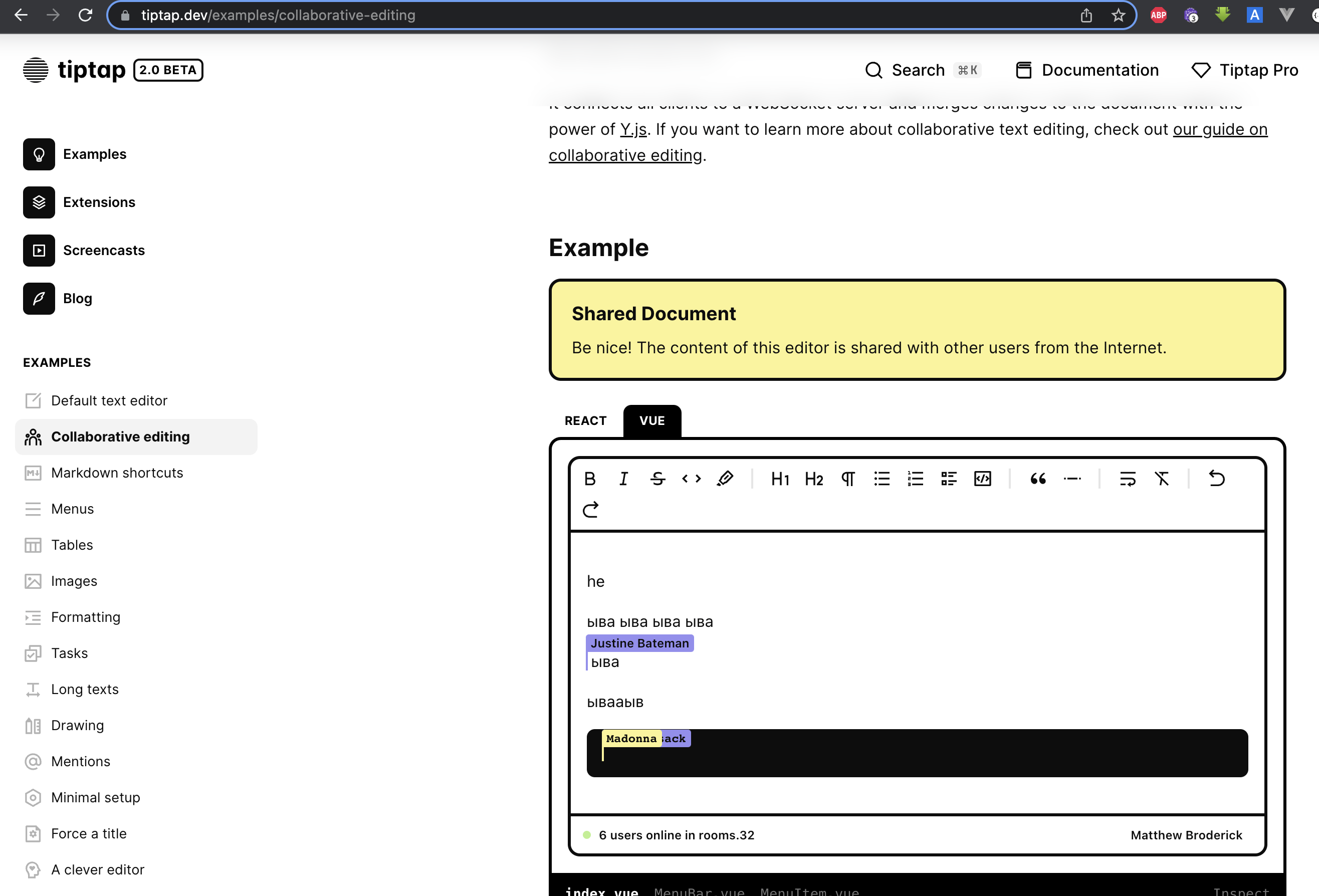This screenshot has height=896, width=1319.
Task: Toggle bold formatting in editor toolbar
Action: pos(590,479)
